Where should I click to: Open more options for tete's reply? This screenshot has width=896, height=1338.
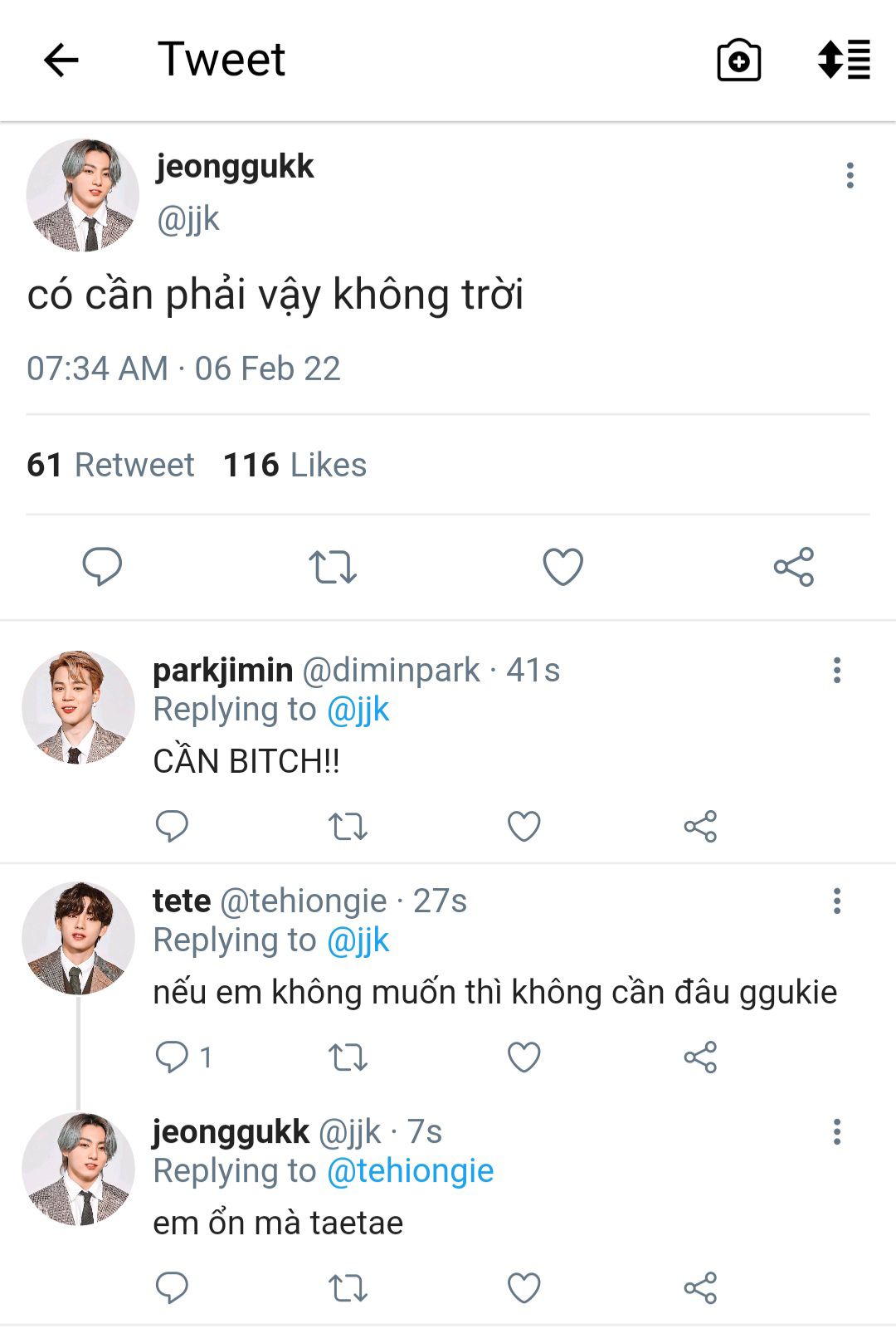tap(837, 901)
